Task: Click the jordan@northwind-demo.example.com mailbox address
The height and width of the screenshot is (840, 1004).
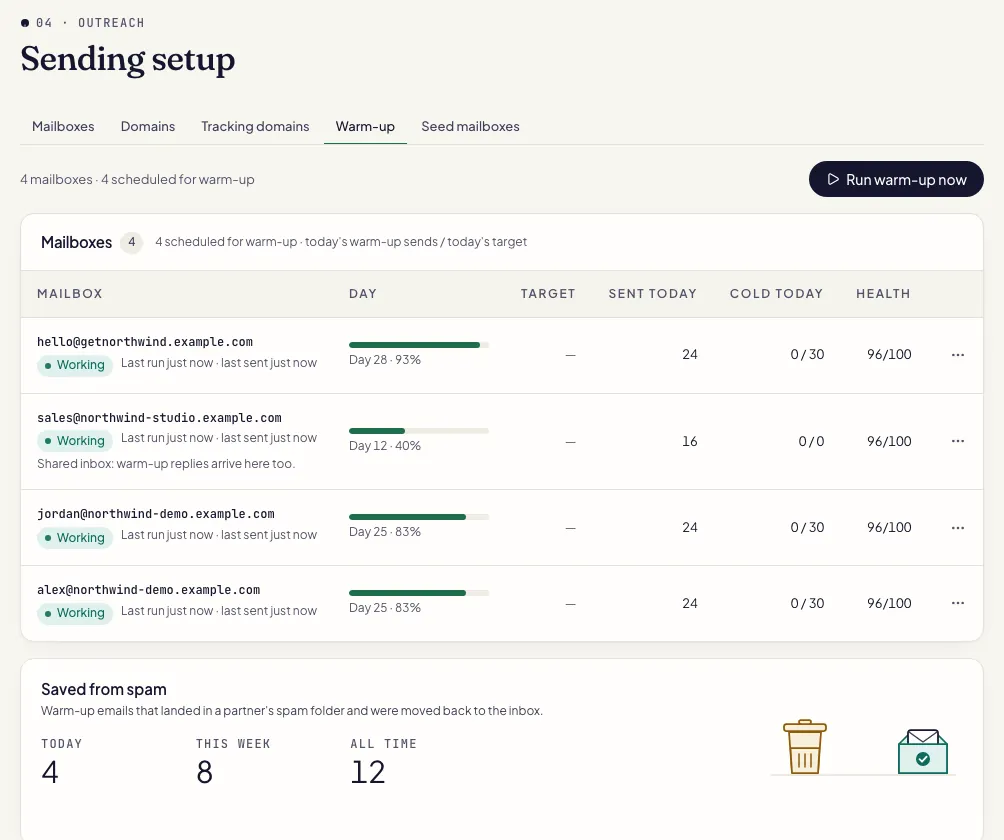Action: pos(156,513)
